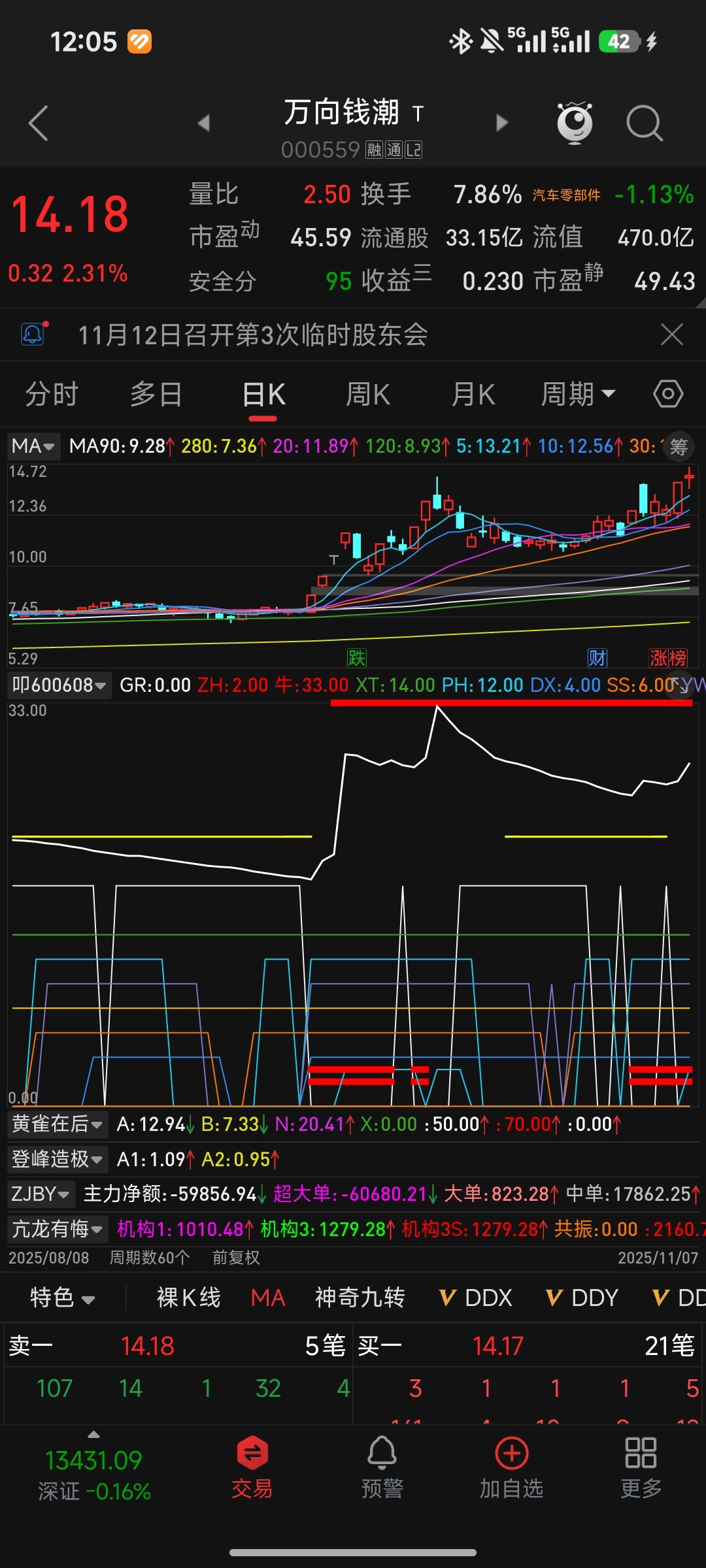
Task: Open the shareholder meeting announcement text
Action: tap(253, 335)
